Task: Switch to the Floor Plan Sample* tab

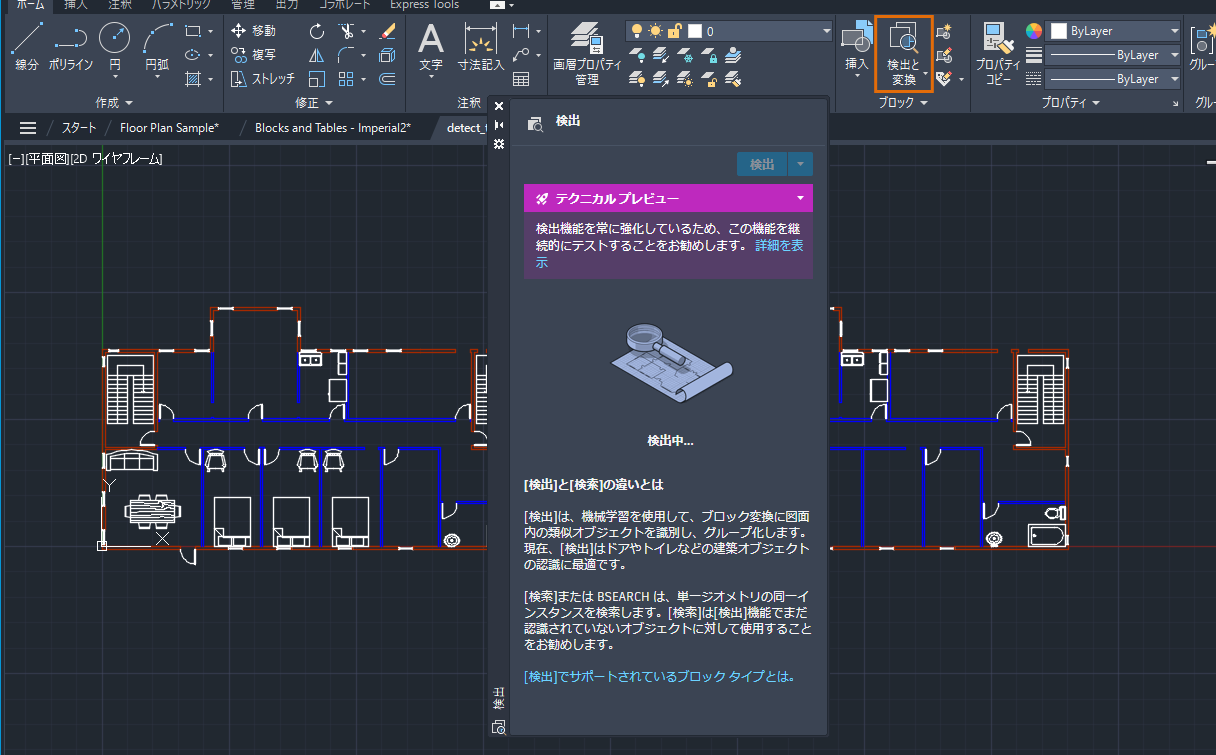Action: (168, 128)
